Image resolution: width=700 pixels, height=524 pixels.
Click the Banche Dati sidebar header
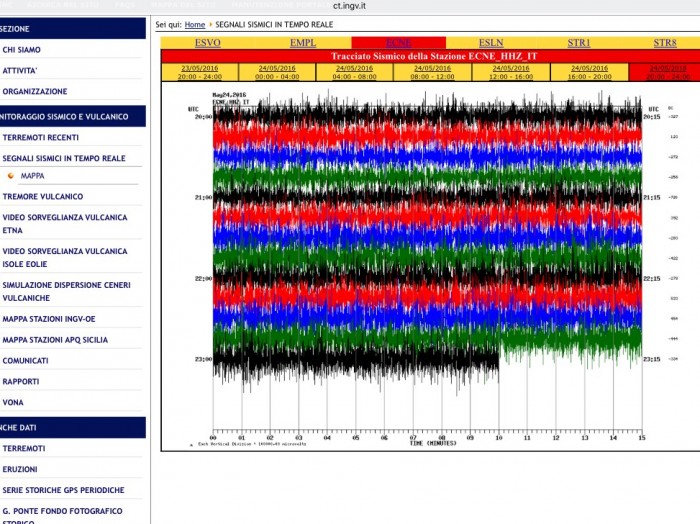pyautogui.click(x=73, y=428)
